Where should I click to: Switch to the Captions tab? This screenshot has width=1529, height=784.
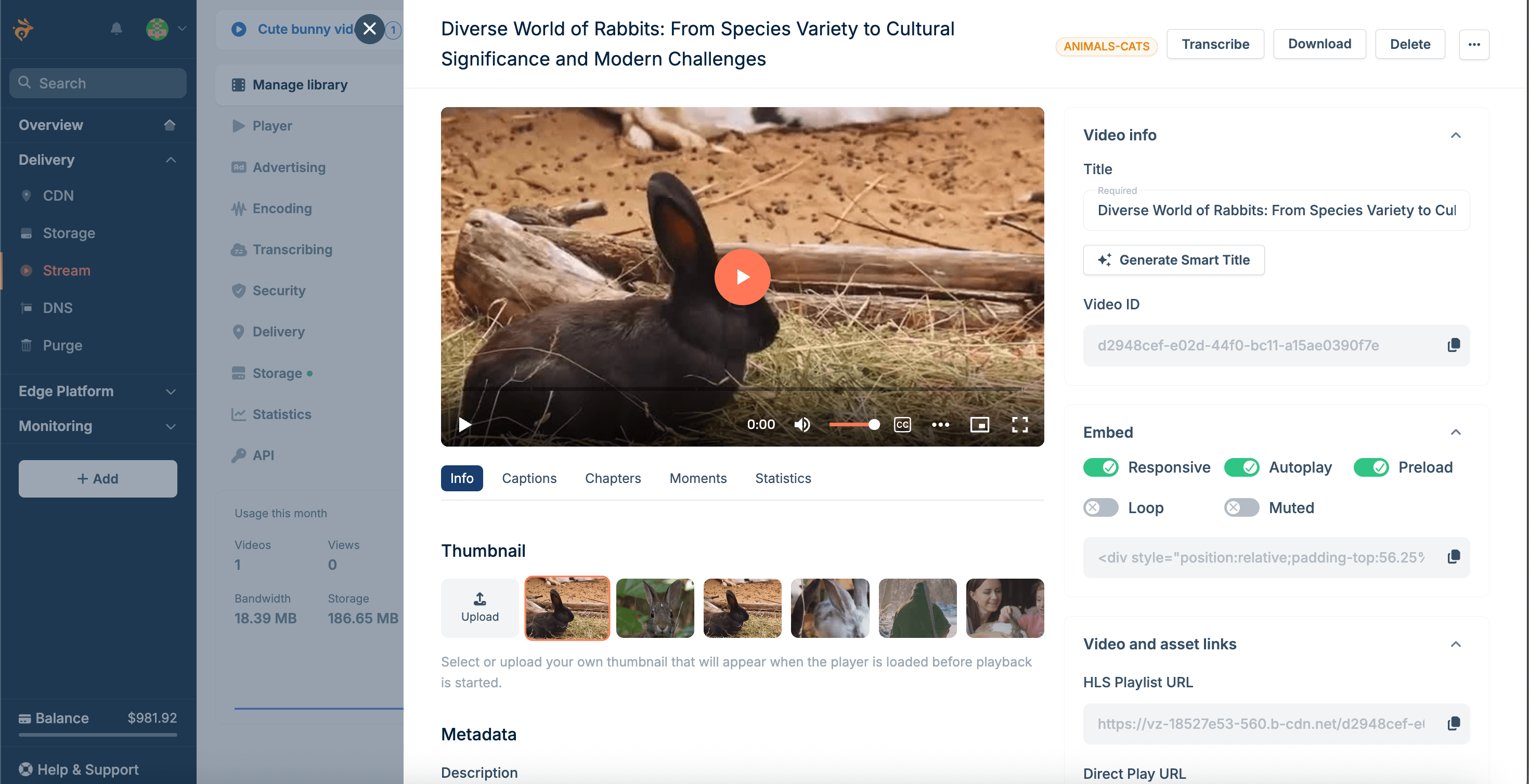point(529,478)
